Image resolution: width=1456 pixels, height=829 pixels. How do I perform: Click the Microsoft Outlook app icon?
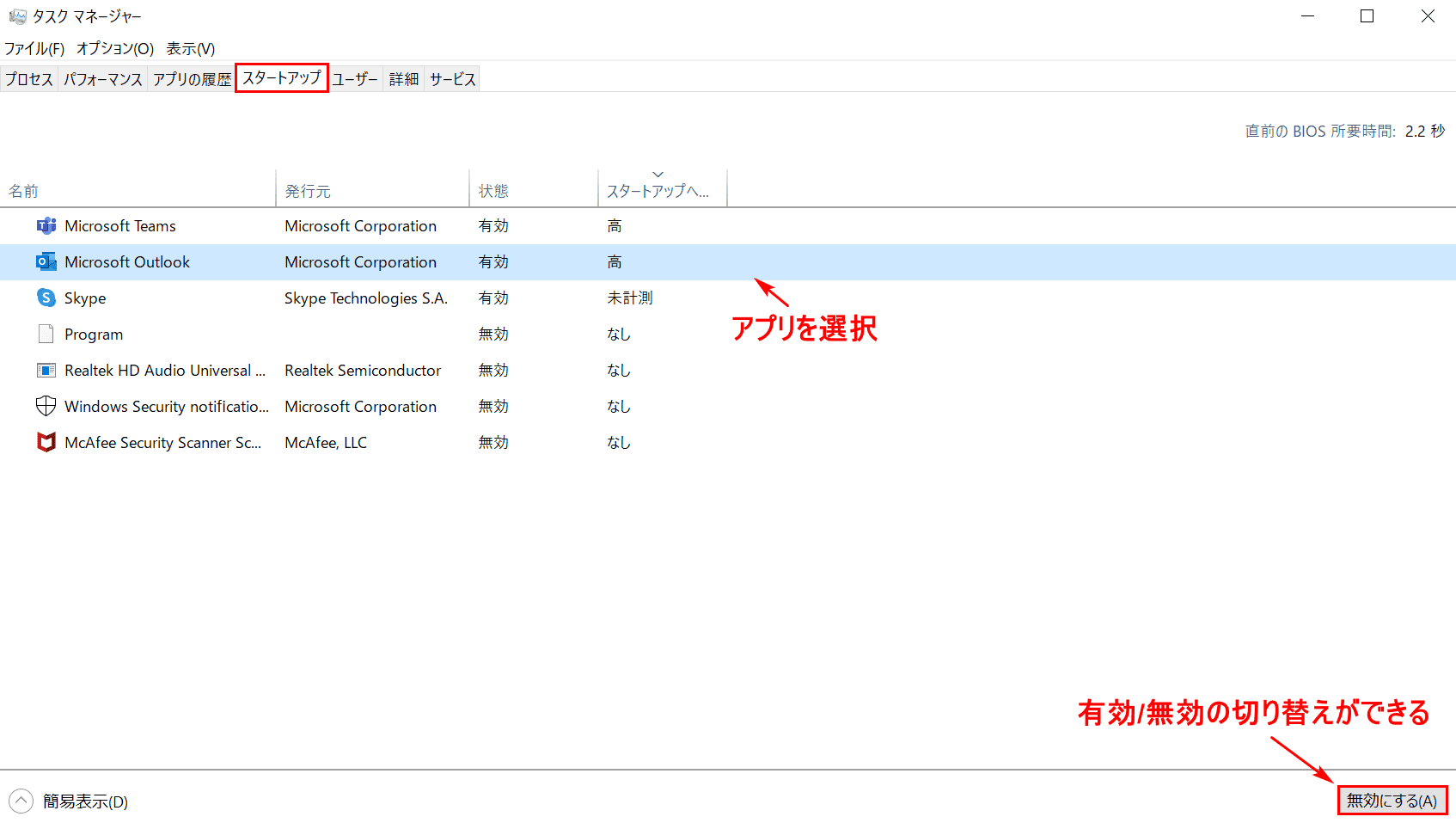coord(46,262)
